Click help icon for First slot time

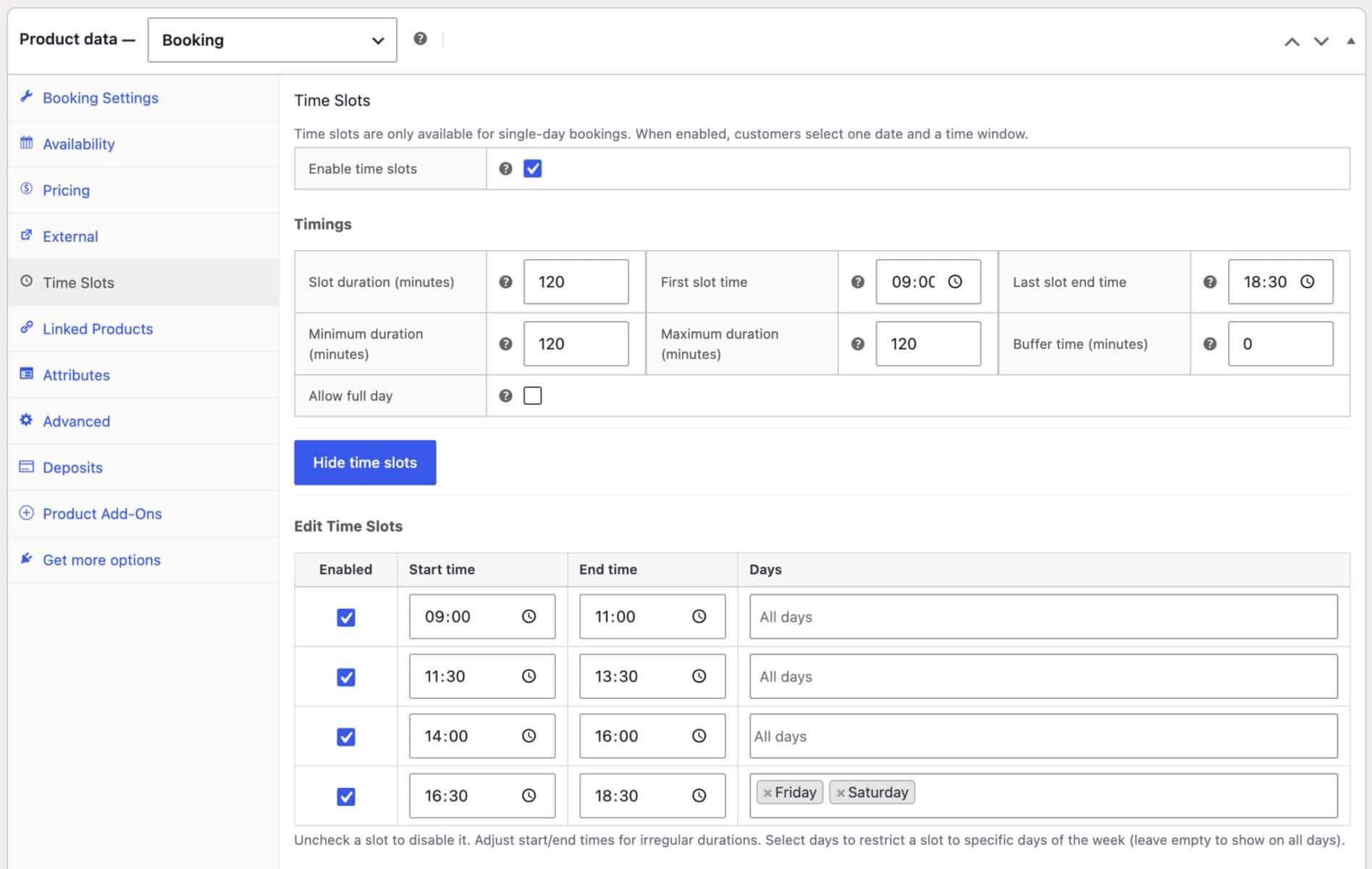point(857,282)
